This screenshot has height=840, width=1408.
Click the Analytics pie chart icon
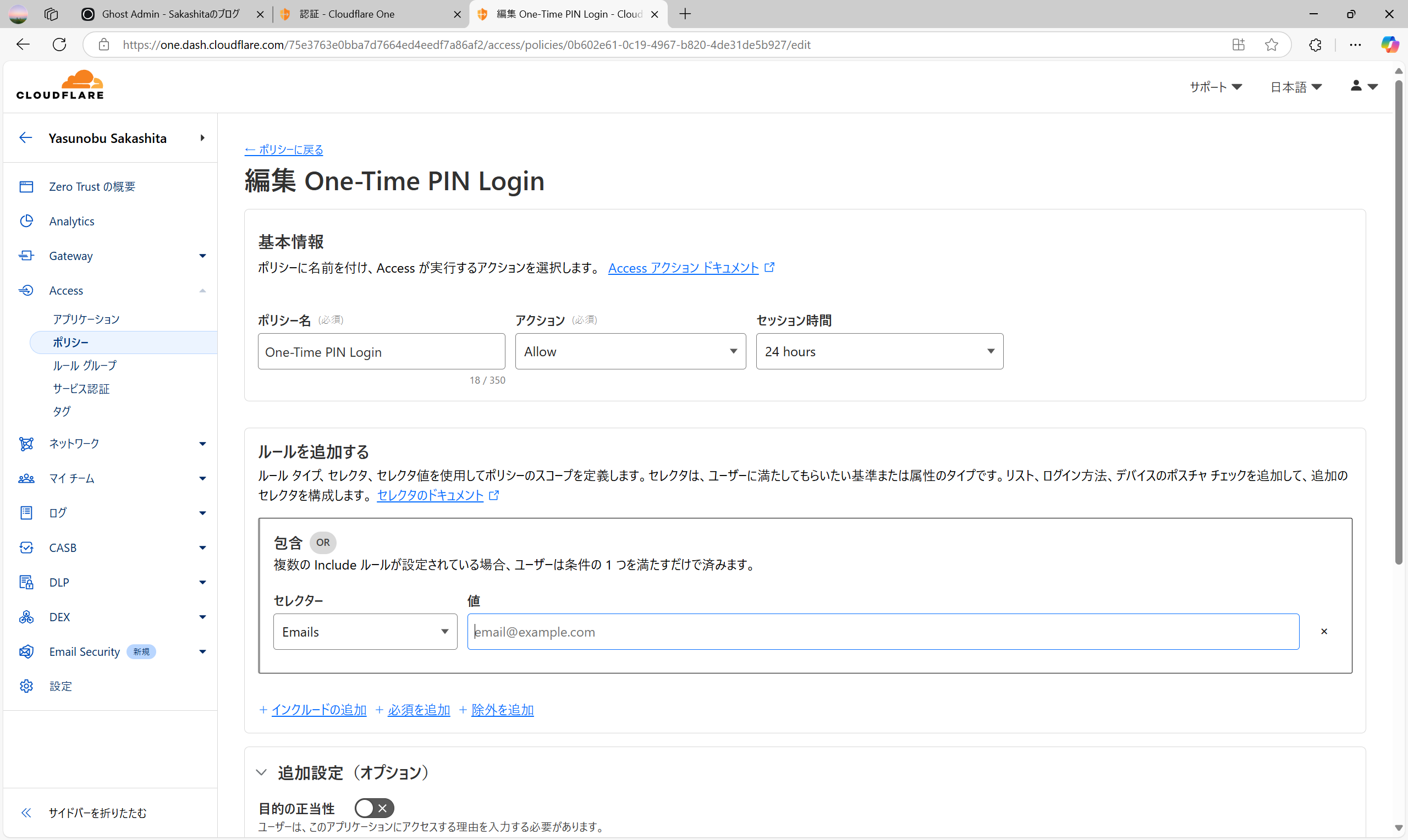click(x=26, y=221)
